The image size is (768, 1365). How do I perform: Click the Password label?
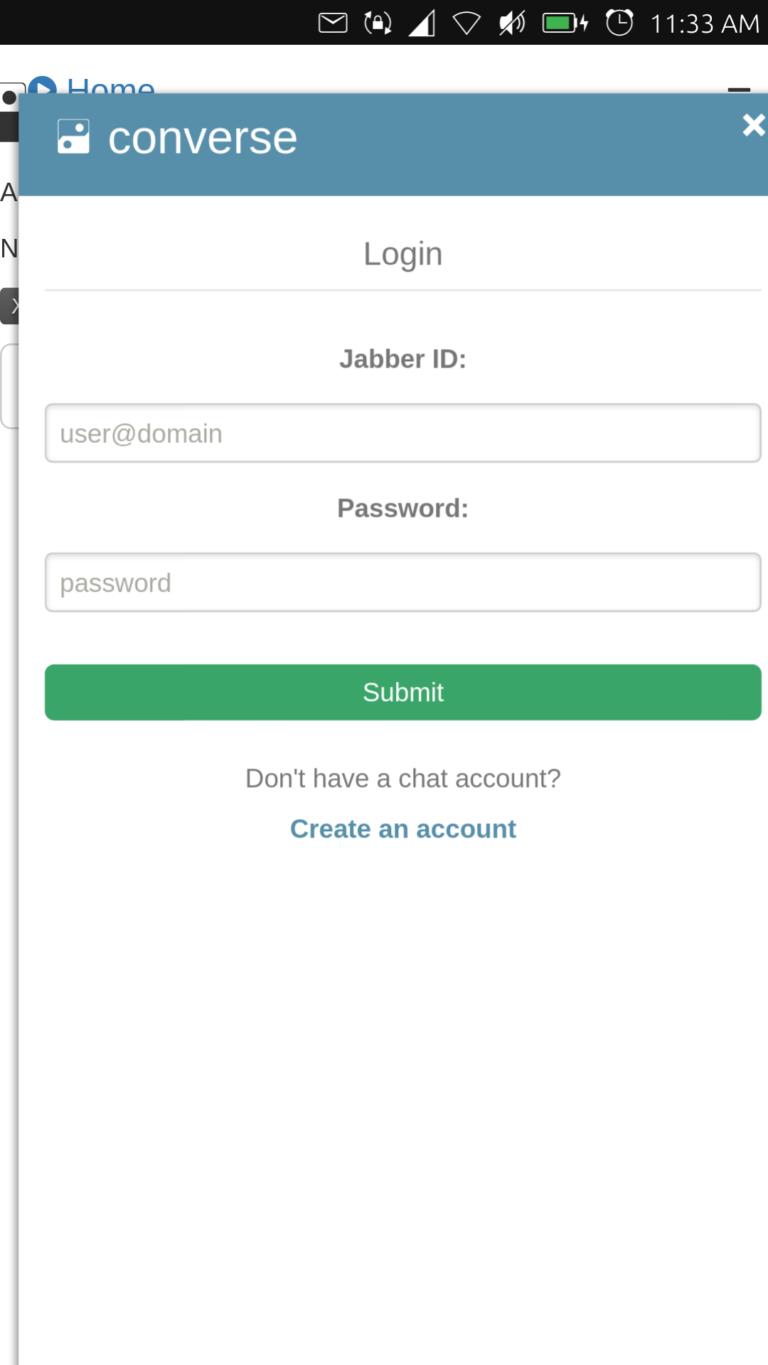pyautogui.click(x=403, y=508)
